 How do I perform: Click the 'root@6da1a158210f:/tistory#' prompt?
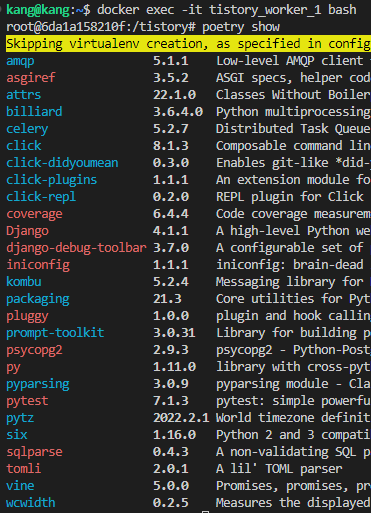tap(101, 27)
